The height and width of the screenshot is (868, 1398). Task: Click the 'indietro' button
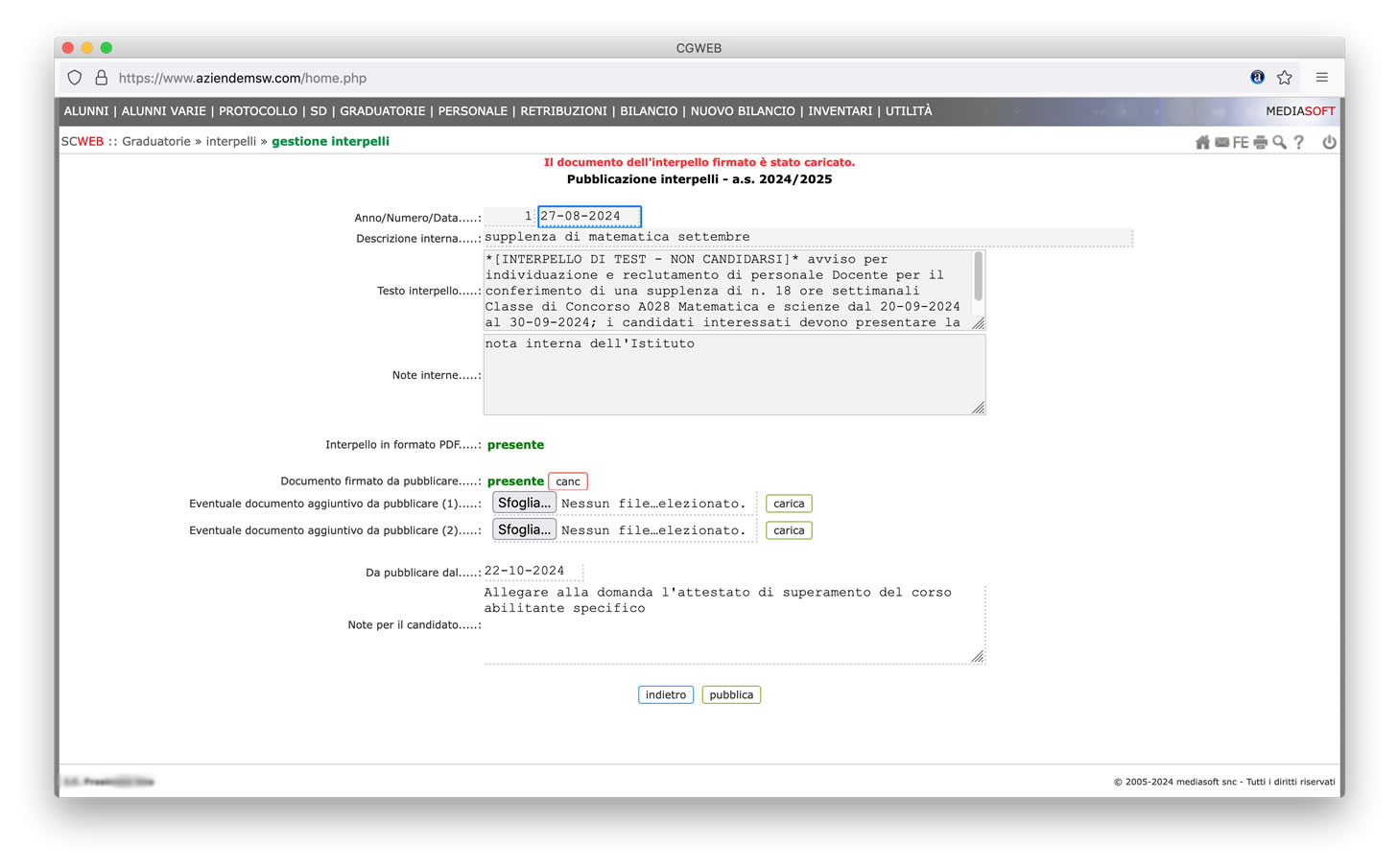click(666, 694)
